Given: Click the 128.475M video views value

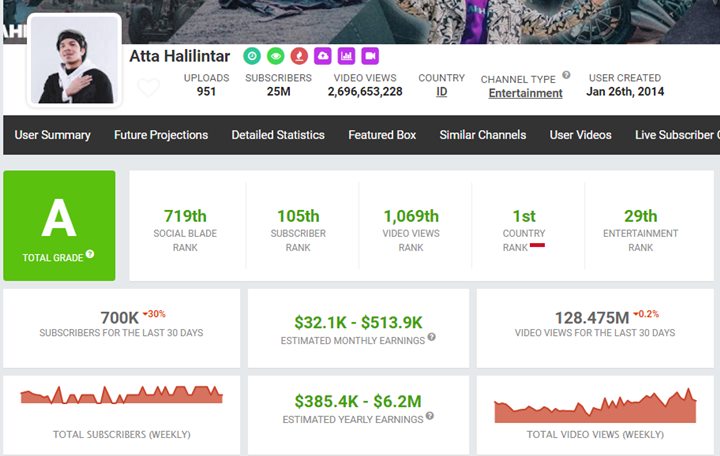Looking at the screenshot, I should (592, 317).
